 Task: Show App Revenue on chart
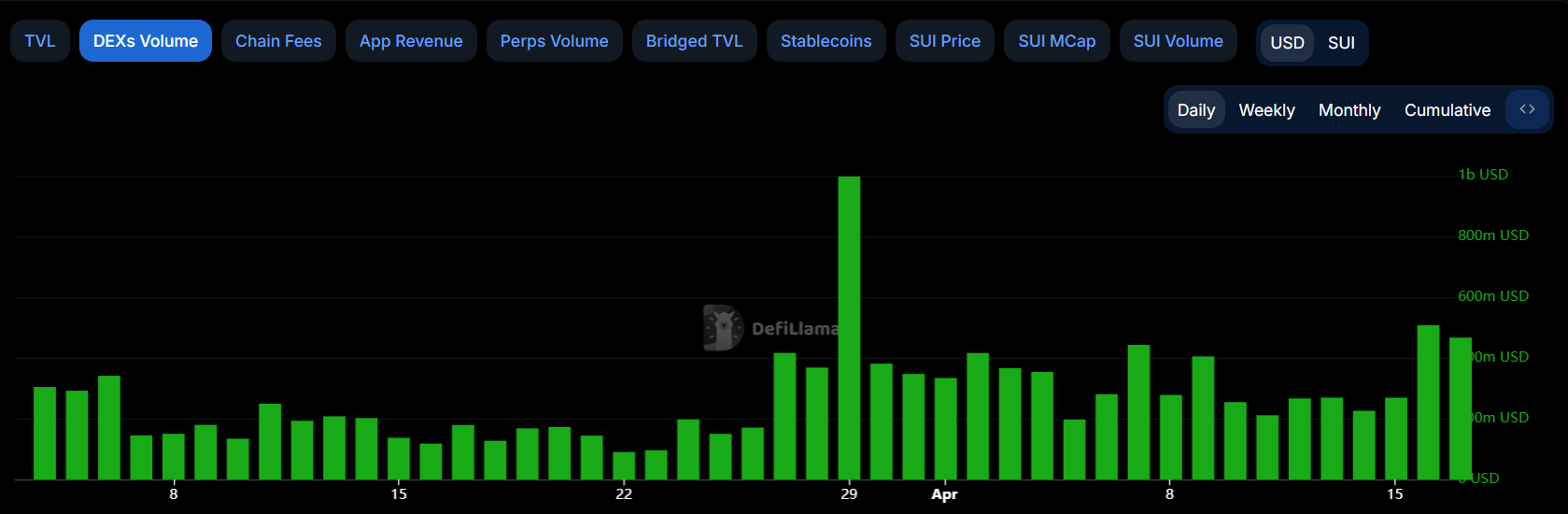point(411,41)
